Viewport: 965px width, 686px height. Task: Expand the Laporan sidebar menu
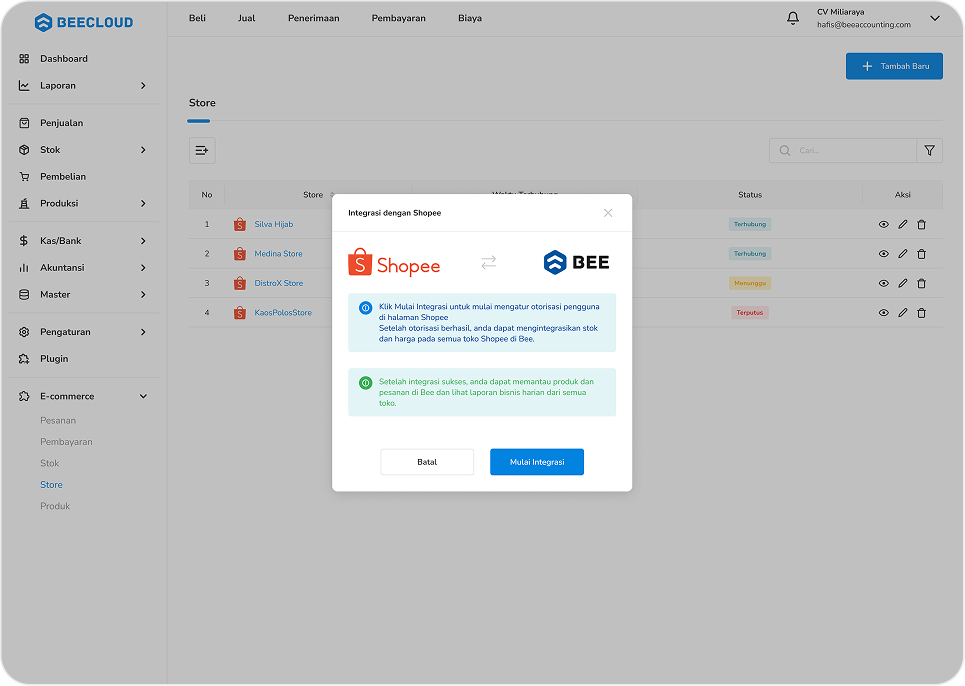click(x=60, y=85)
